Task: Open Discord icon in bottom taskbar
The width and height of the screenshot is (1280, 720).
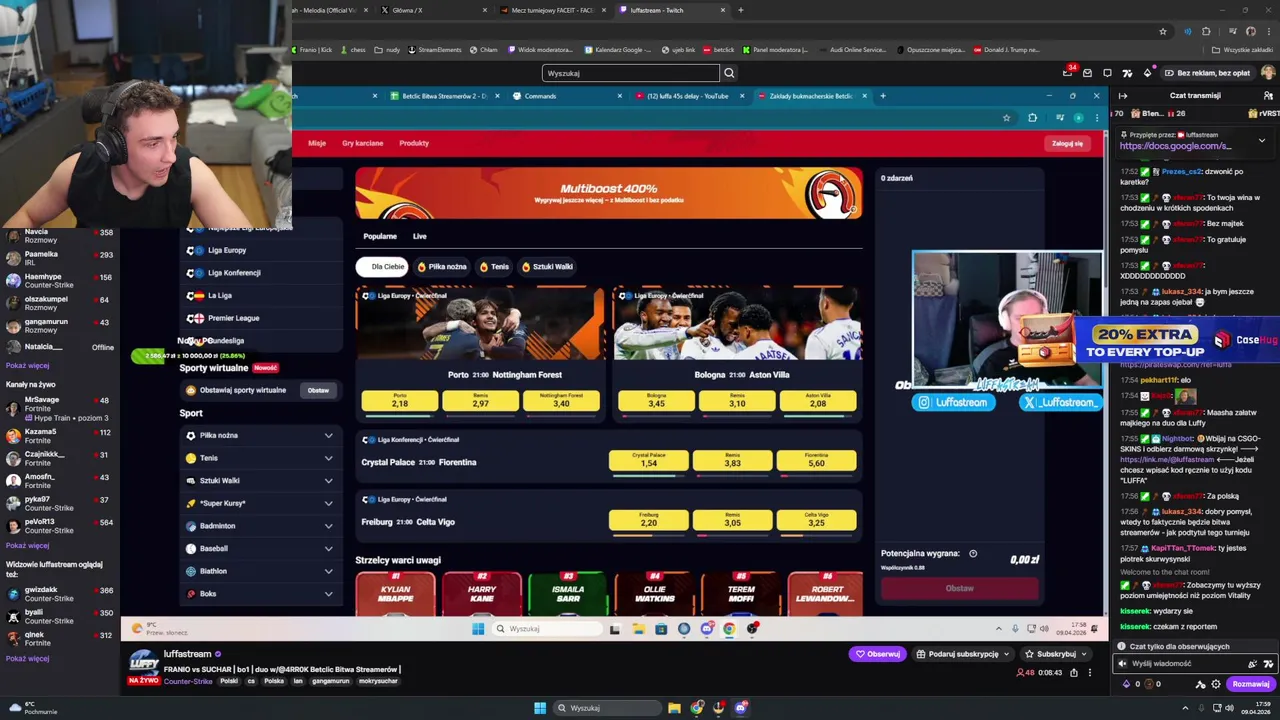Action: click(741, 708)
